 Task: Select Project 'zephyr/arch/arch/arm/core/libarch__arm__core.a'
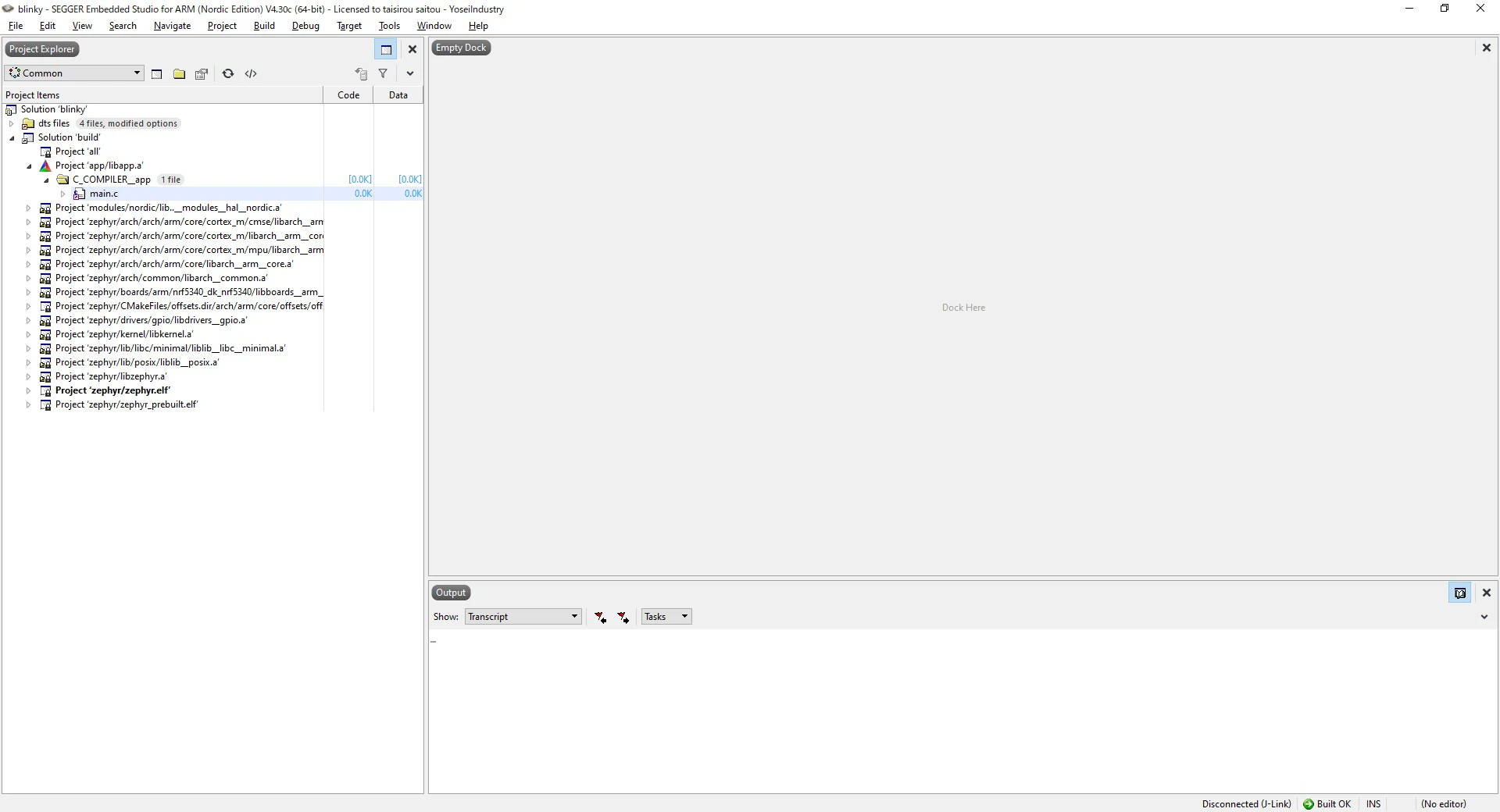[174, 264]
